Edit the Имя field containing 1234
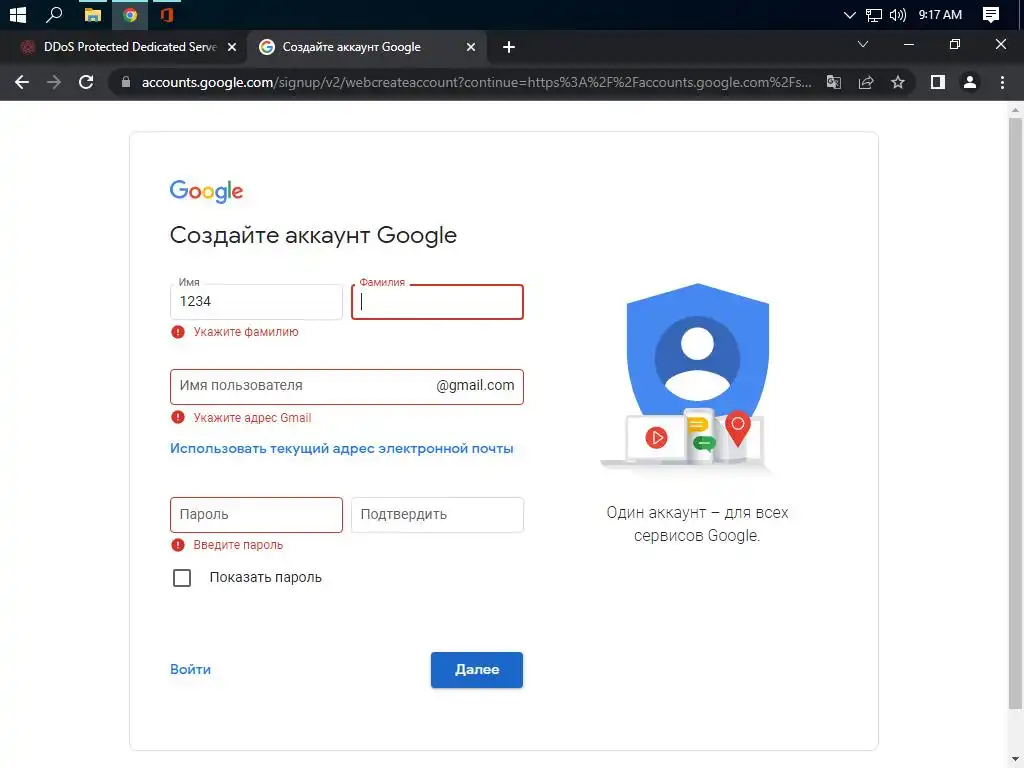This screenshot has height=768, width=1024. pos(257,302)
